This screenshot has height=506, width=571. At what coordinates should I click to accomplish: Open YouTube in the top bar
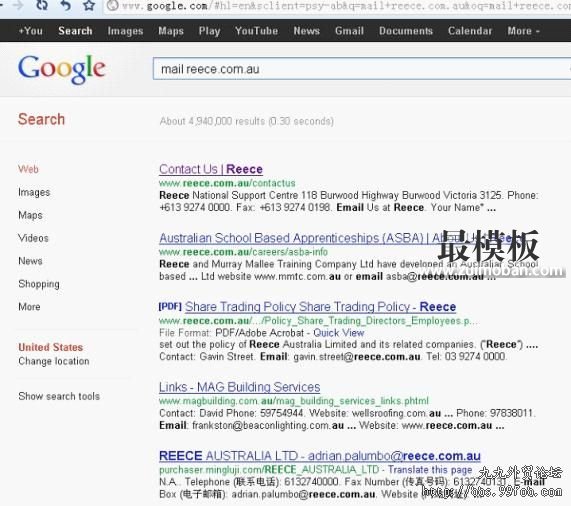coord(256,31)
